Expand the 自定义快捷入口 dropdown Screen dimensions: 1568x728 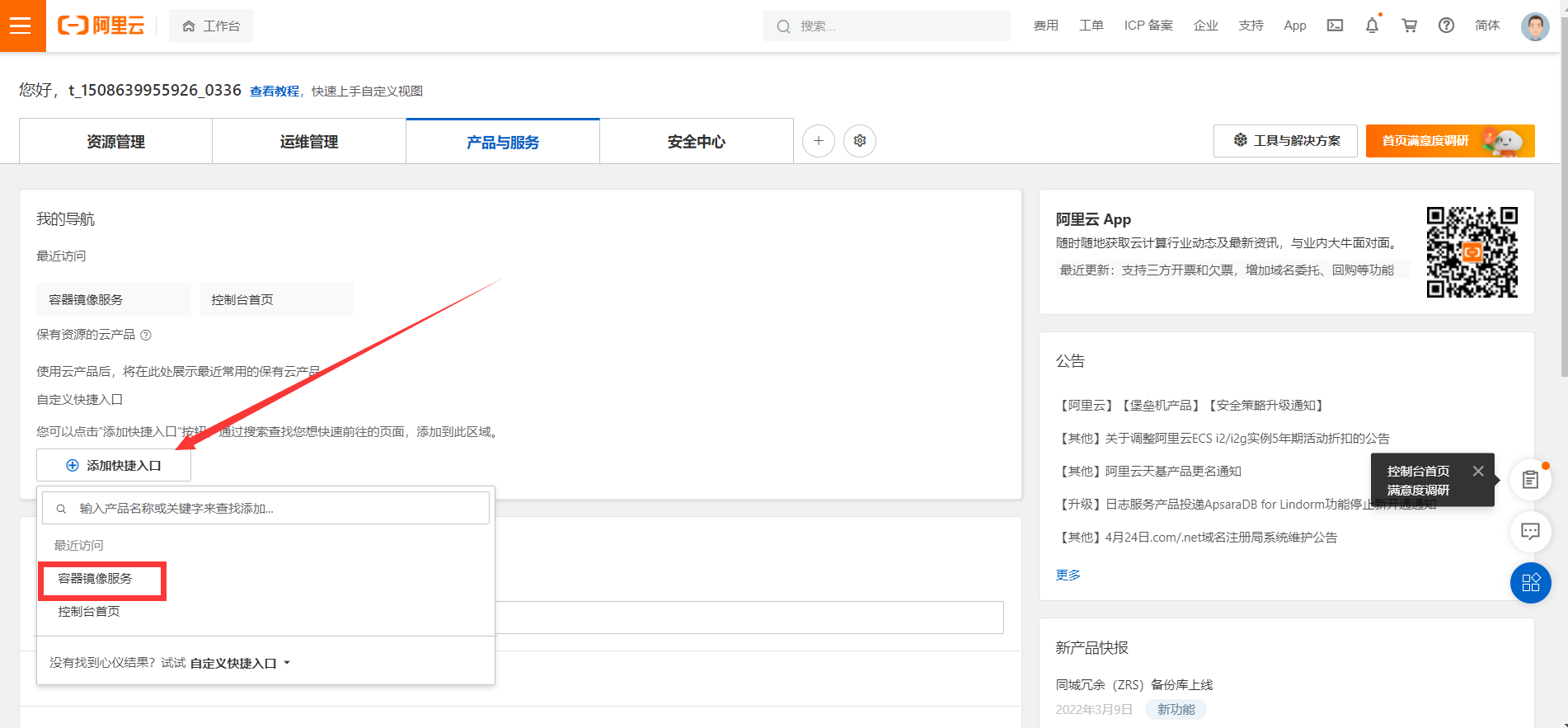pyautogui.click(x=240, y=663)
